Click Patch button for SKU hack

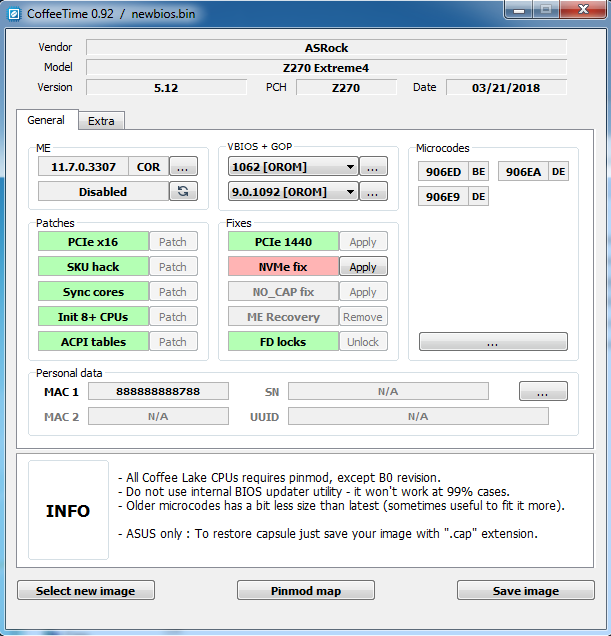(173, 266)
